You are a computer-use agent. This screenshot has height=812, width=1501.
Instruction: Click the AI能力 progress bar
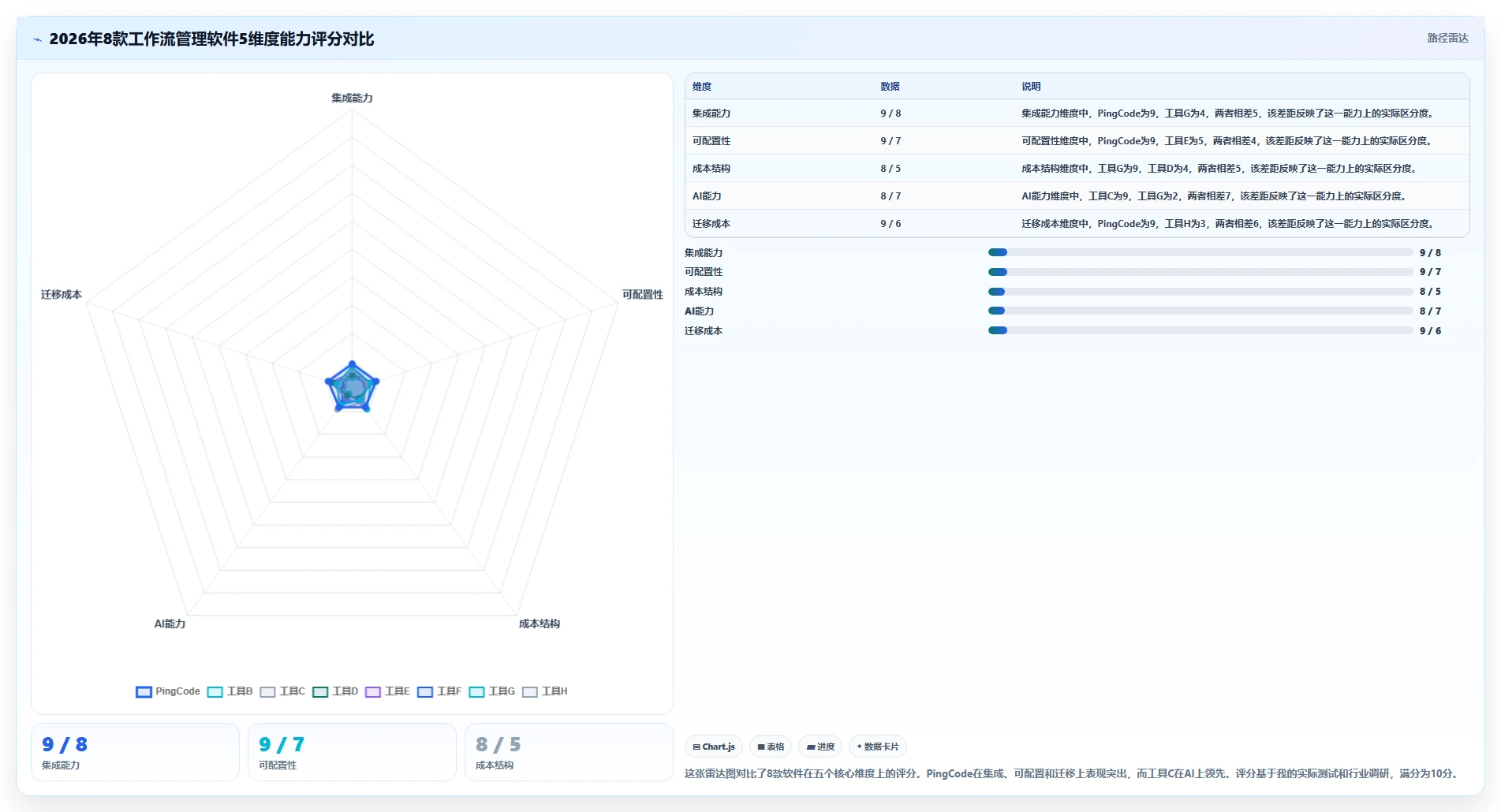(x=1200, y=311)
